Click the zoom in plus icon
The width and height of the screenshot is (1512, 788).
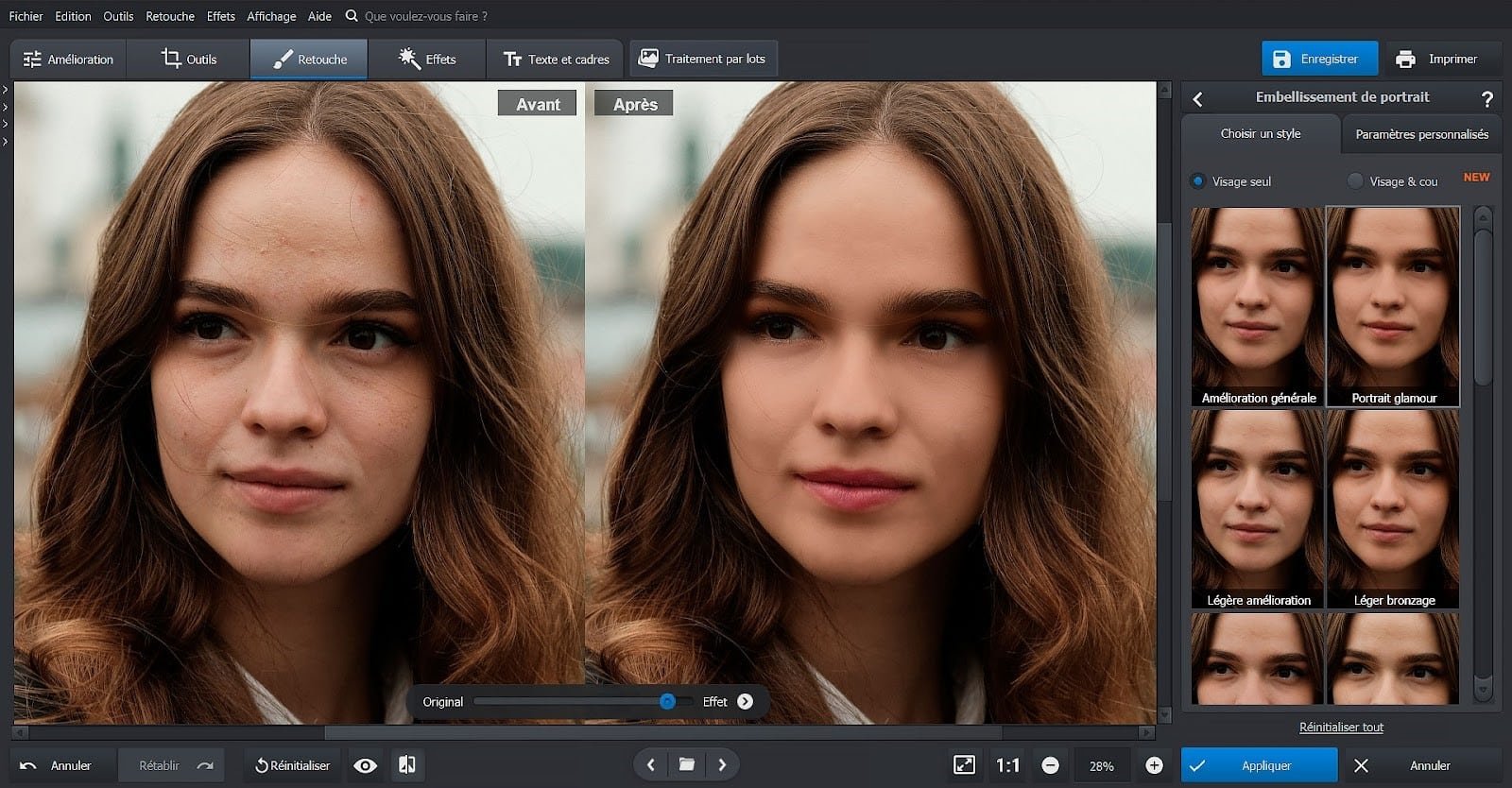tap(1154, 765)
